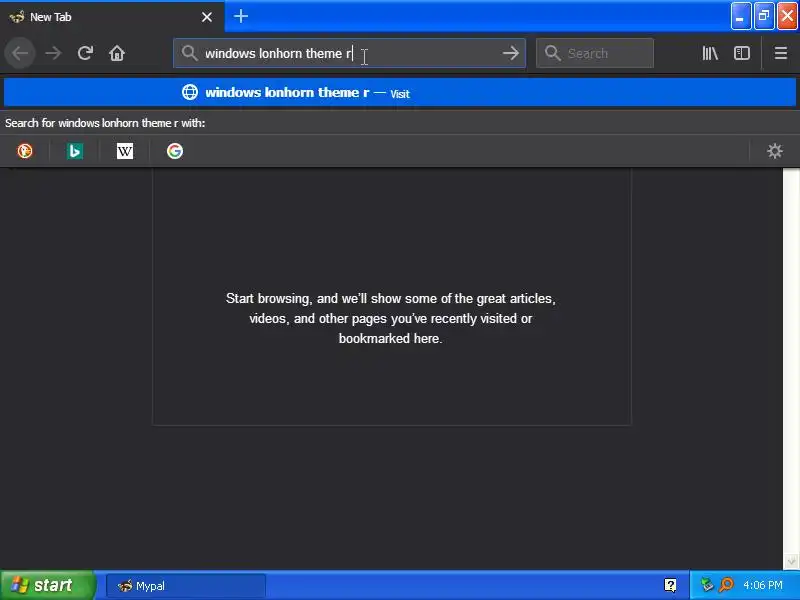Go back with the back arrow button
Image resolution: width=800 pixels, height=600 pixels.
tap(20, 53)
